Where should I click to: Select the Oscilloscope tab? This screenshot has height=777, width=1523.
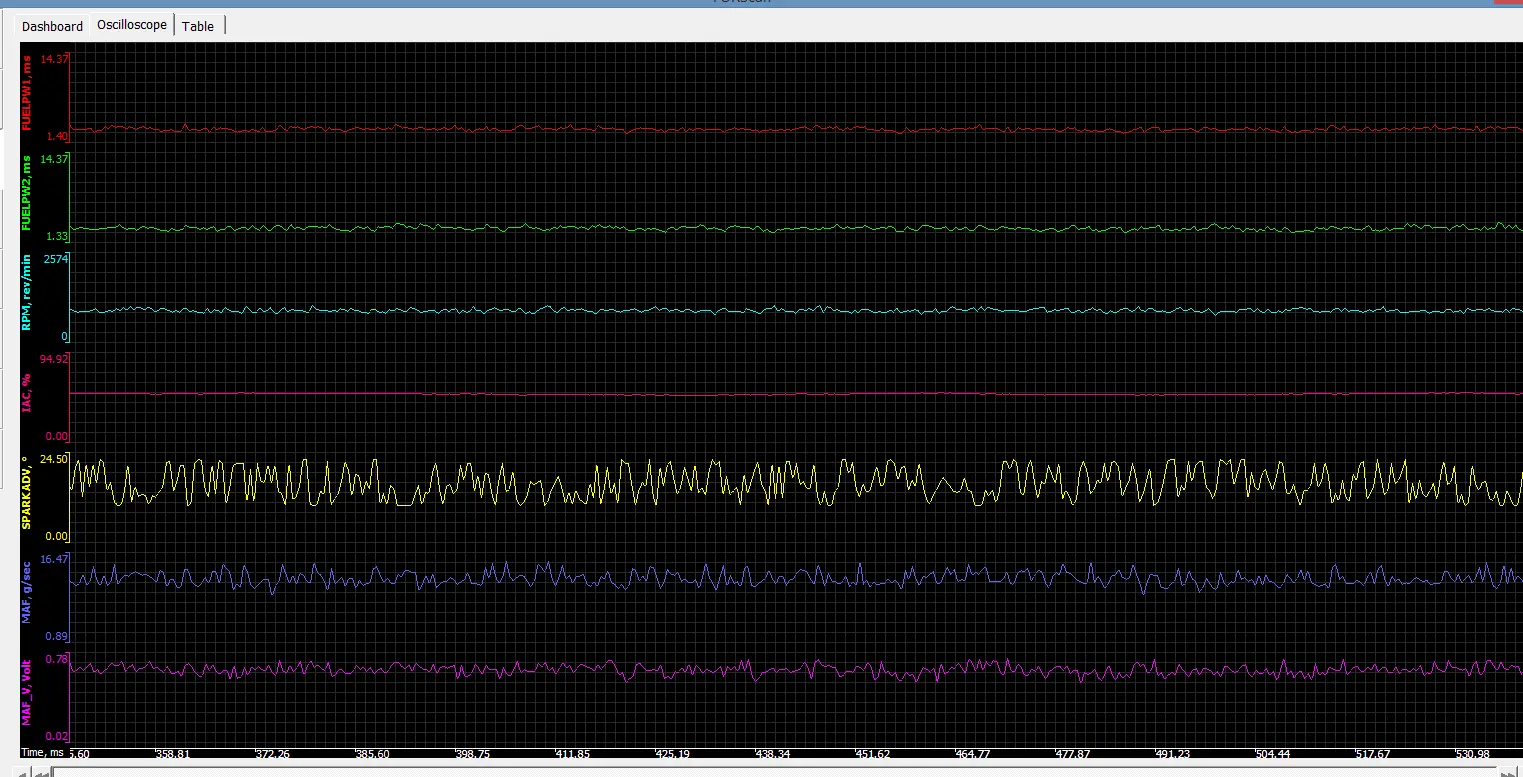point(132,25)
